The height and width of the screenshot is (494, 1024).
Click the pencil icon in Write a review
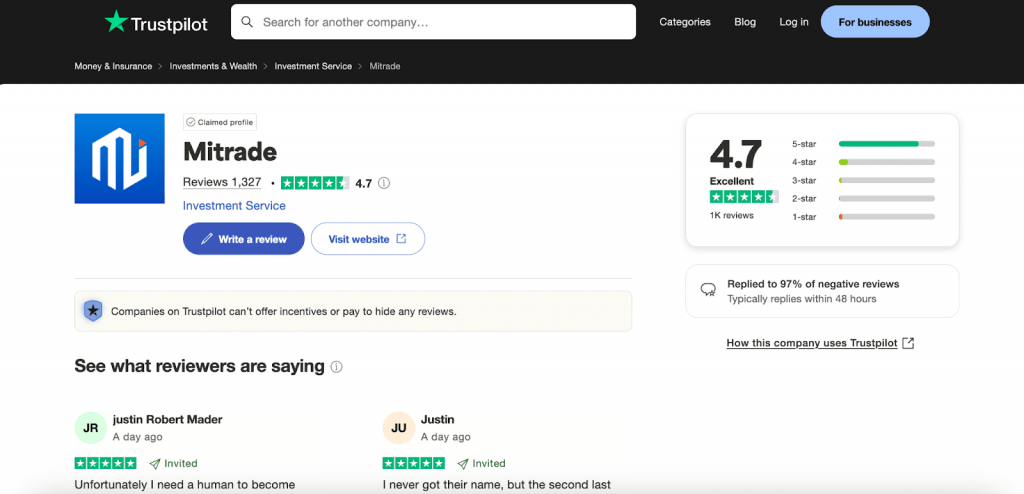(x=206, y=239)
